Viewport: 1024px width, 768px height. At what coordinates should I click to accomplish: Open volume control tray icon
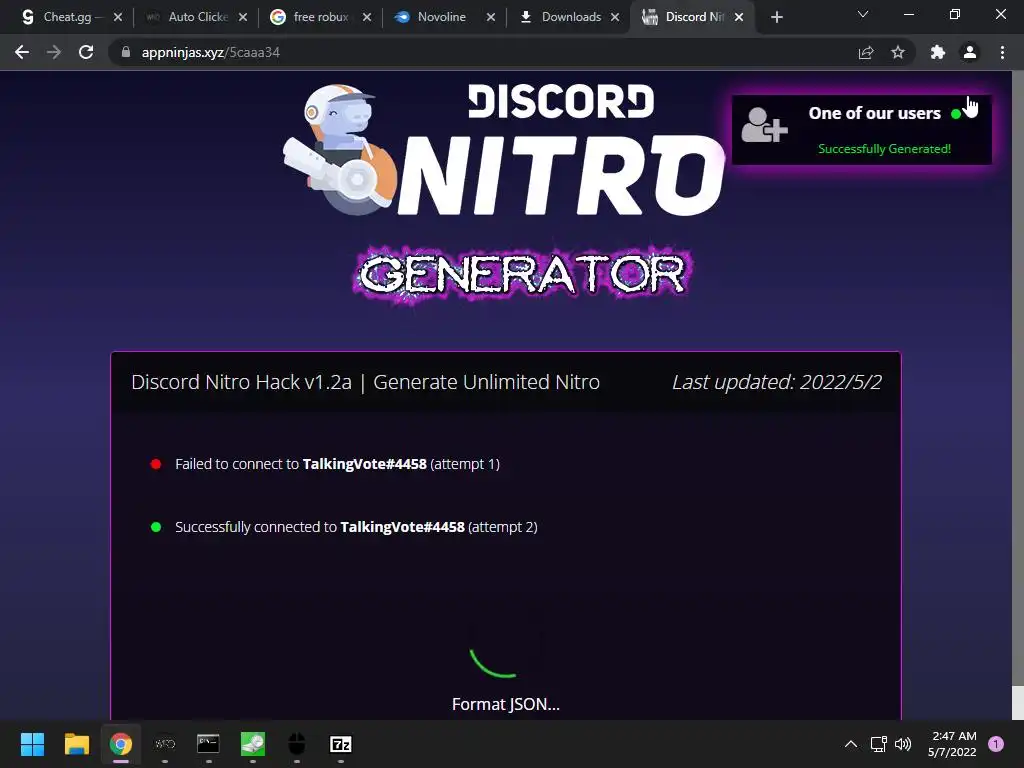tap(903, 744)
